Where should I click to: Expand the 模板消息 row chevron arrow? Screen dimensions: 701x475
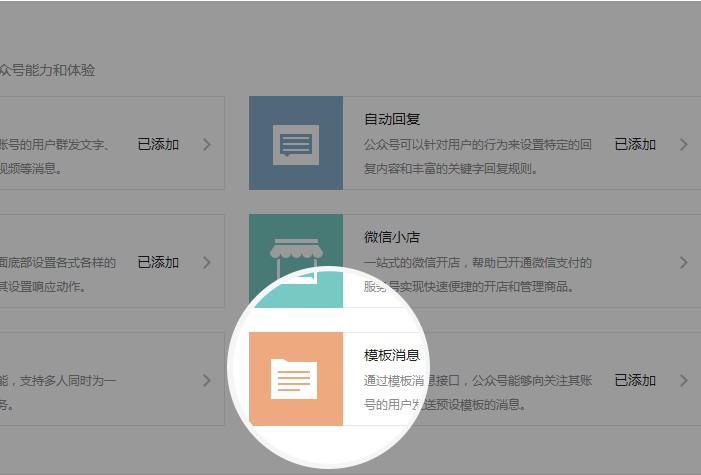(x=684, y=380)
